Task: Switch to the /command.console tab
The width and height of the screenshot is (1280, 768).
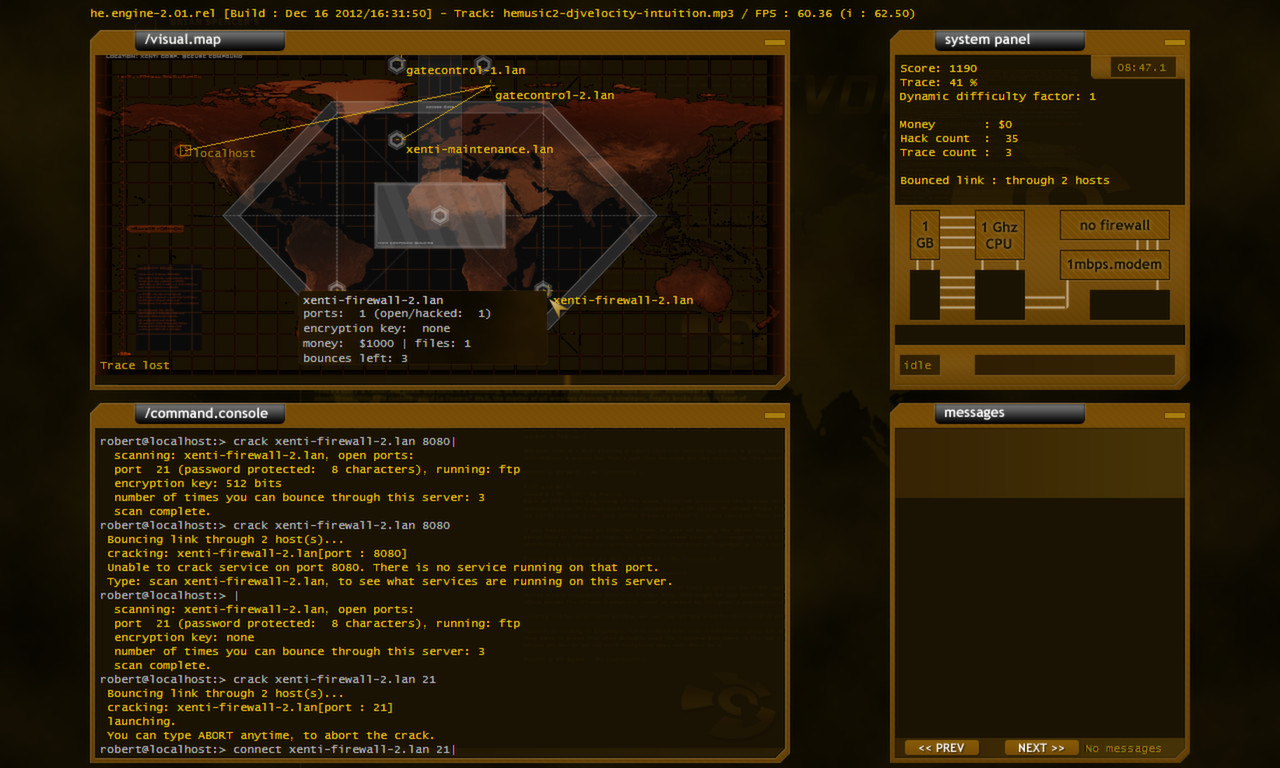Action: coord(208,412)
